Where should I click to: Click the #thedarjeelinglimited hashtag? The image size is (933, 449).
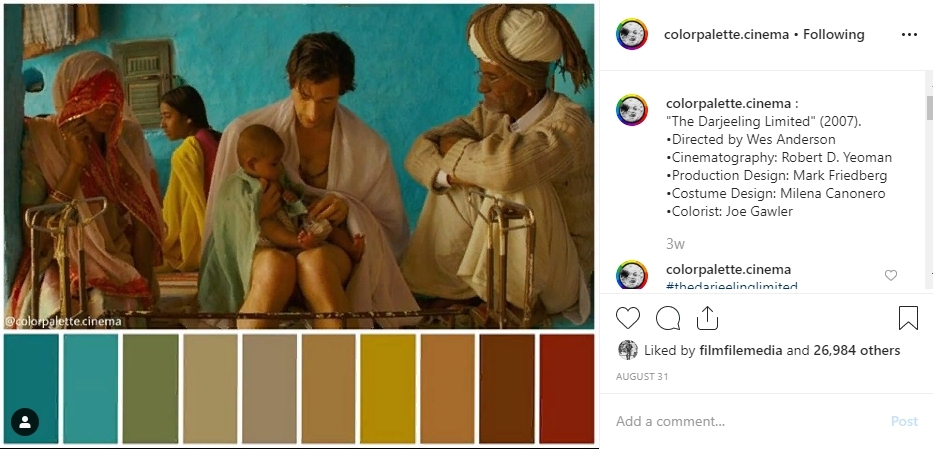732,285
